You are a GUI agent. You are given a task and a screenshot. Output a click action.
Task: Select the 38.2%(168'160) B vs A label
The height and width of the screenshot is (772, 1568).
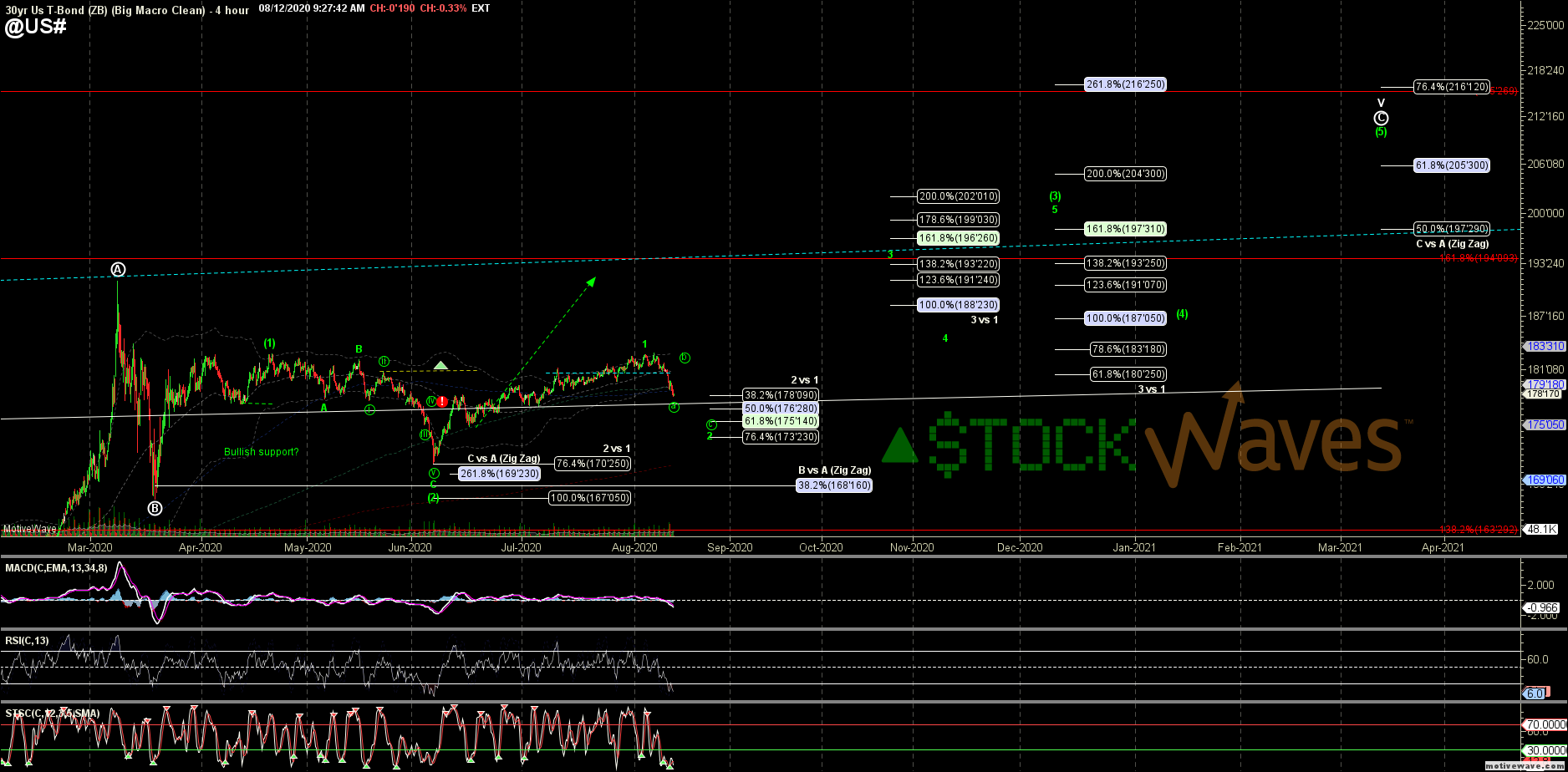click(x=833, y=485)
